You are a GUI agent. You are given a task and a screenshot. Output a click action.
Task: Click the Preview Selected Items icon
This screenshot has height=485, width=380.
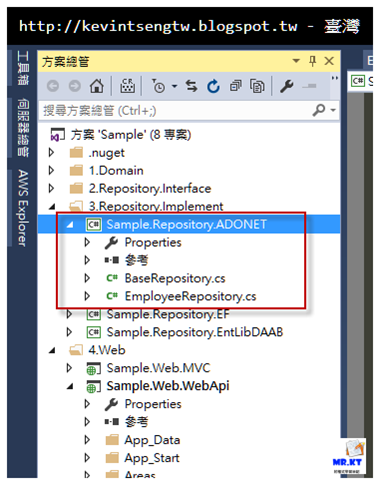pyautogui.click(x=309, y=86)
